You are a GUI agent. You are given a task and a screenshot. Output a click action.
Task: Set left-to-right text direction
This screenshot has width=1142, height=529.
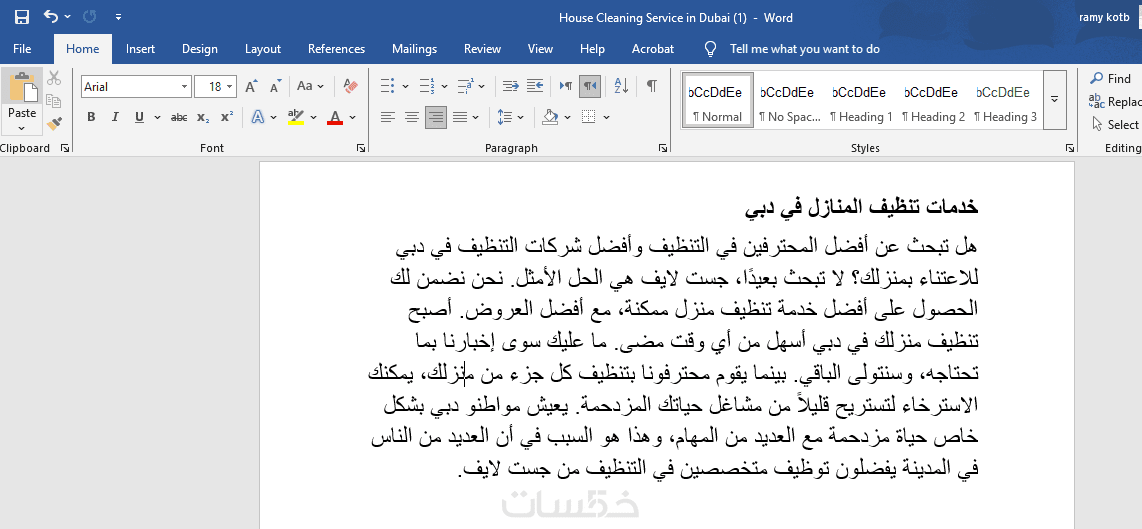click(x=566, y=86)
